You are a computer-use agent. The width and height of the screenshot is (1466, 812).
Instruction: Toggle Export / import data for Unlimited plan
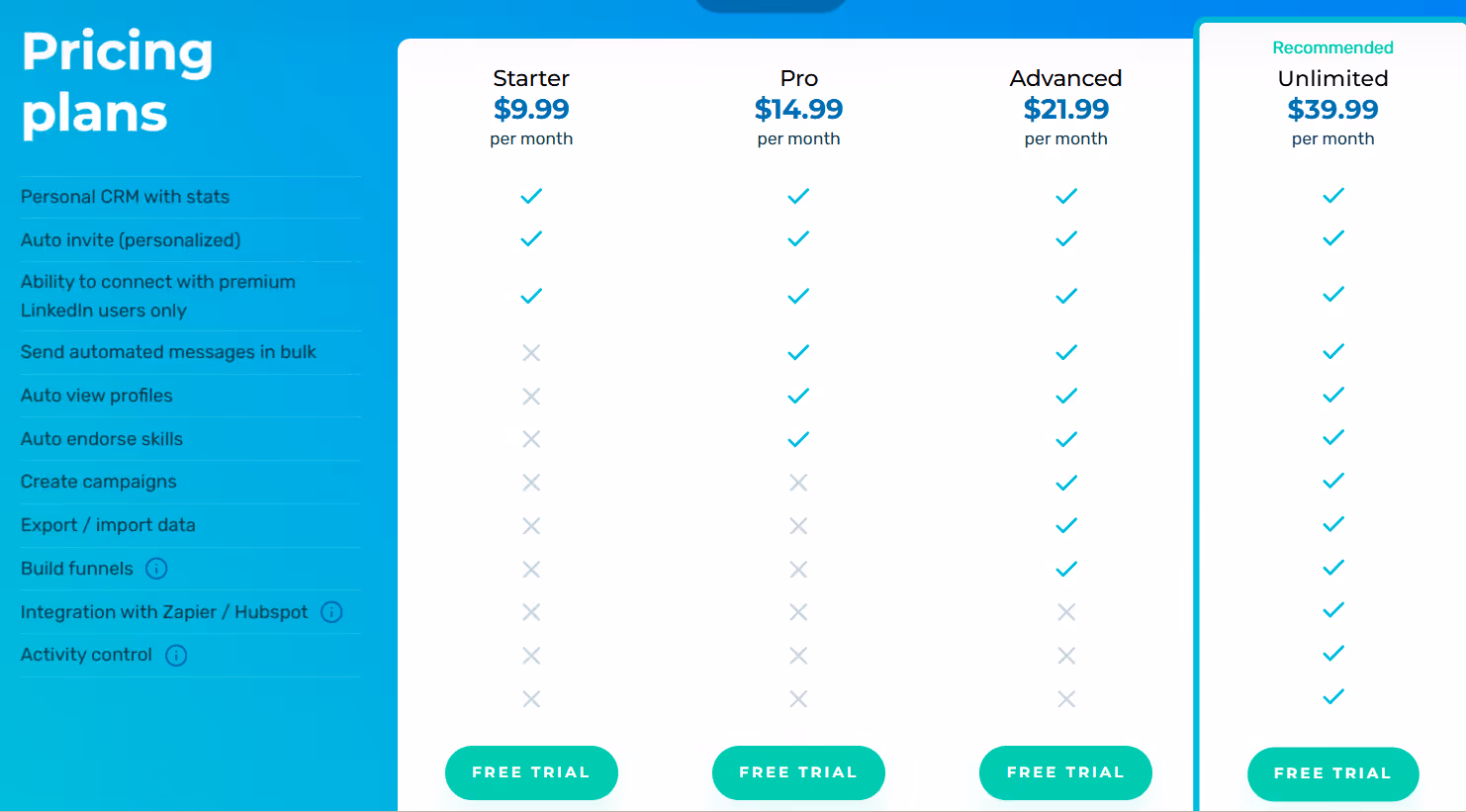pos(1332,524)
